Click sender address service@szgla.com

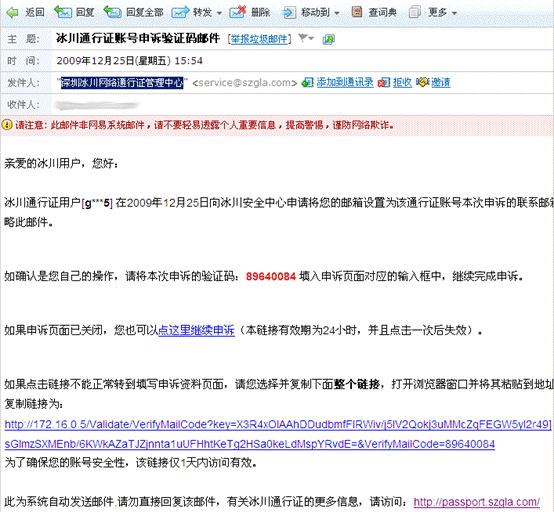click(x=244, y=83)
